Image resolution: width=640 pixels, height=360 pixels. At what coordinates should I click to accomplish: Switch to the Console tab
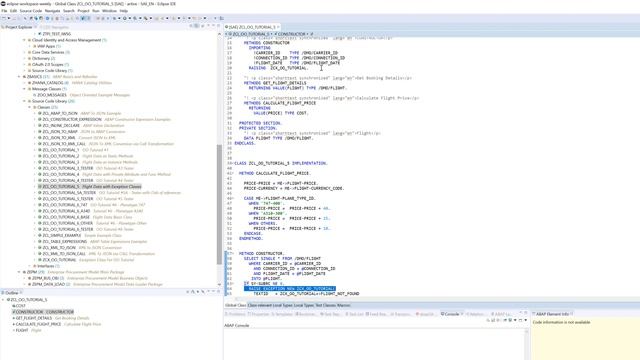click(x=451, y=314)
